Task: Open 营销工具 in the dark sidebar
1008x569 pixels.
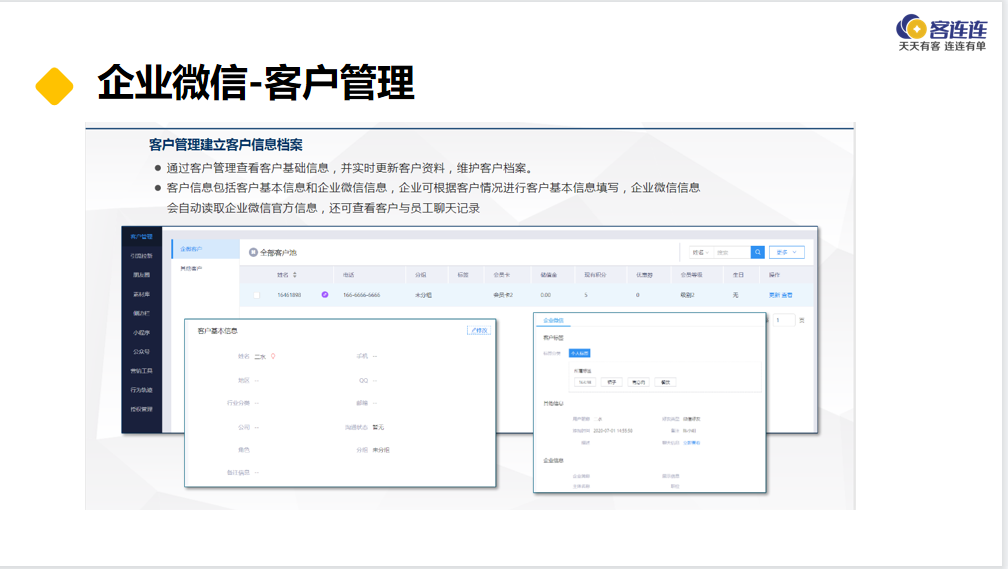Action: [141, 370]
